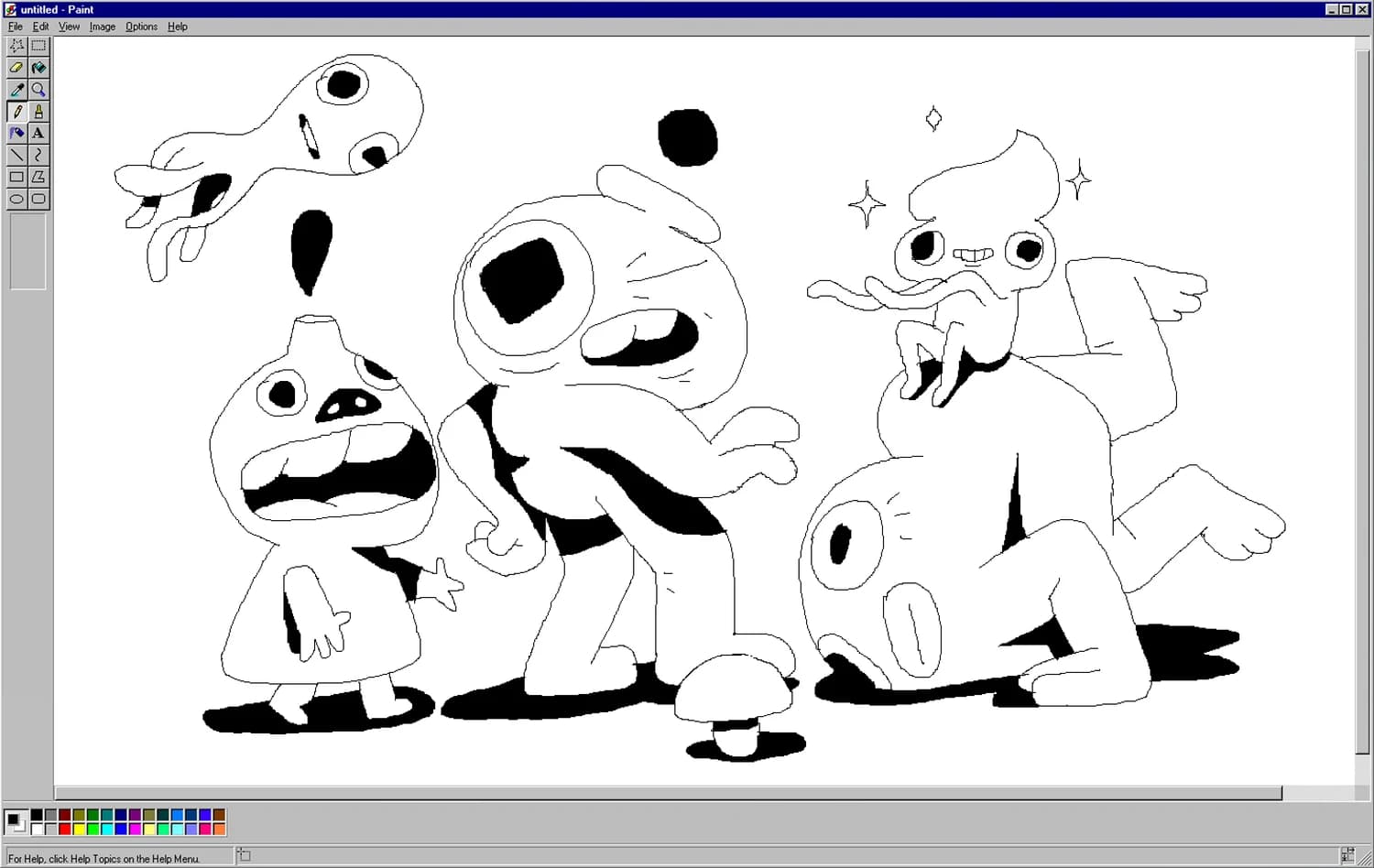
Task: Click the tool options box under the toolbox
Action: click(27, 252)
